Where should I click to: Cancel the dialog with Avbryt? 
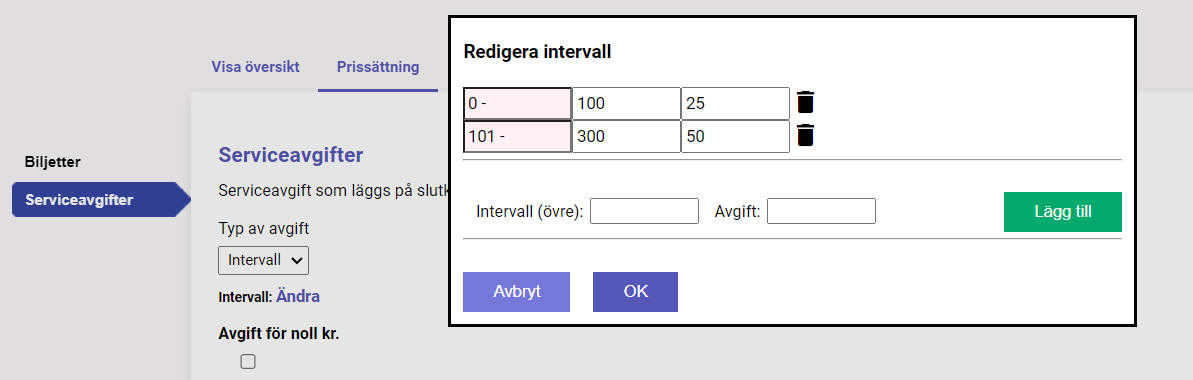click(517, 292)
